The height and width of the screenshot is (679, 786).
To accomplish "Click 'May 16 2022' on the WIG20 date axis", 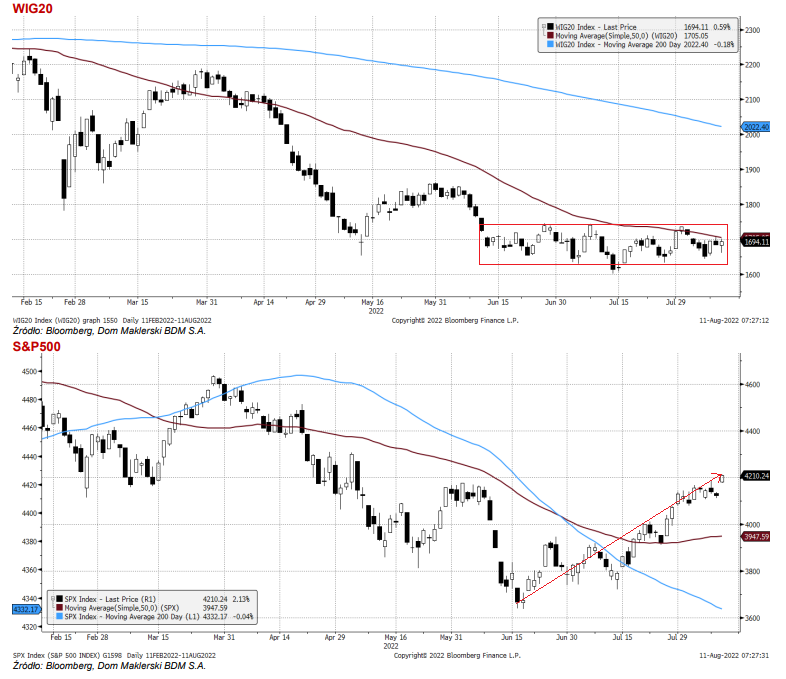I will pos(372,306).
